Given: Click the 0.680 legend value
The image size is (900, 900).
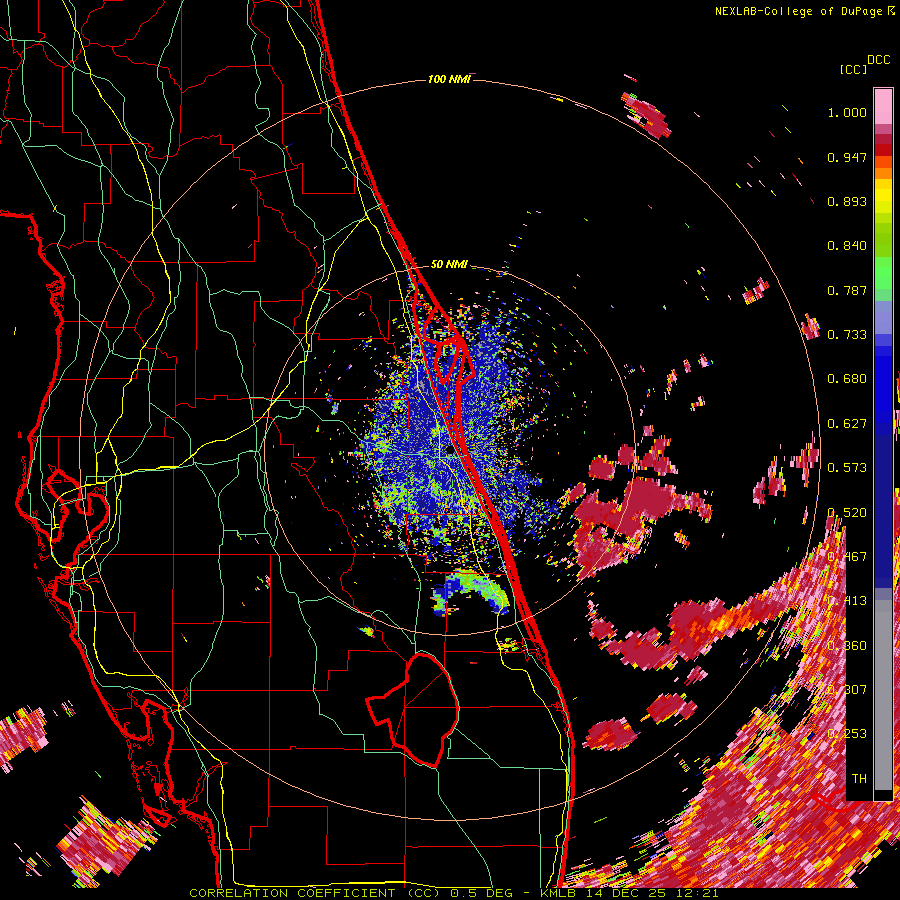Looking at the screenshot, I should coord(847,379).
